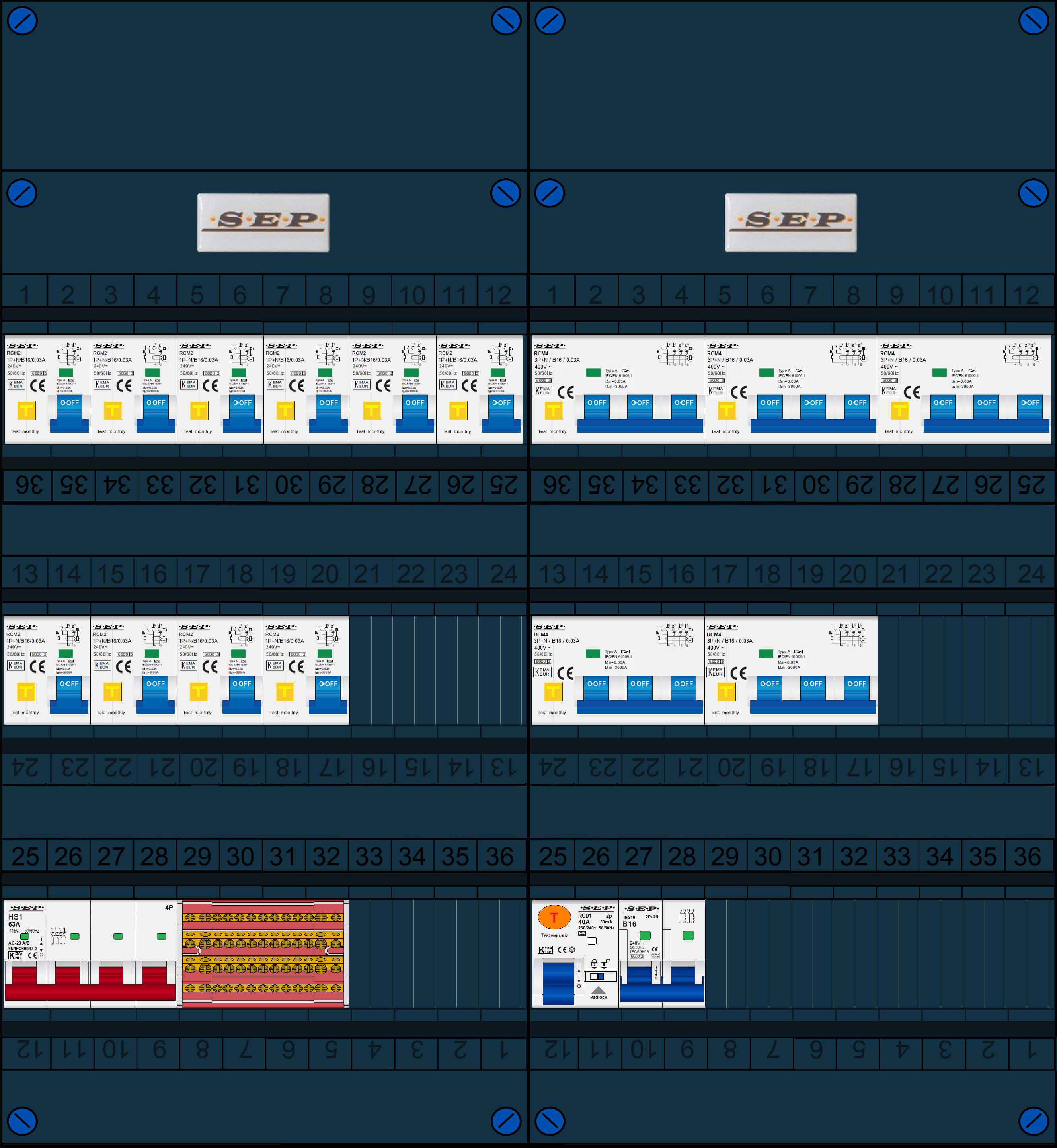This screenshot has height=1148, width=1057.
Task: Click the wiring diagram on left panel RCM2 slots 1-2
Action: coord(69,354)
